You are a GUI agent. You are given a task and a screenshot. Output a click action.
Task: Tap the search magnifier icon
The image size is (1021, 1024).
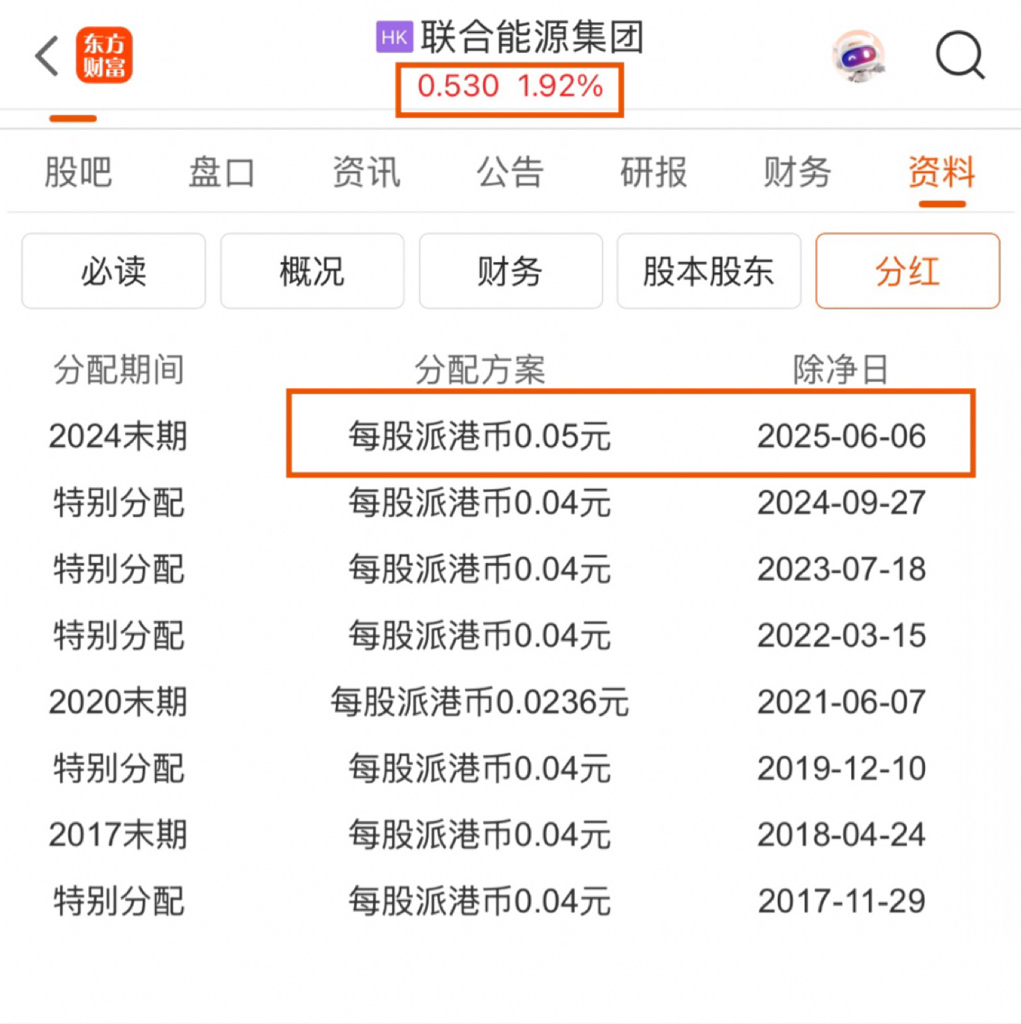pyautogui.click(x=960, y=56)
